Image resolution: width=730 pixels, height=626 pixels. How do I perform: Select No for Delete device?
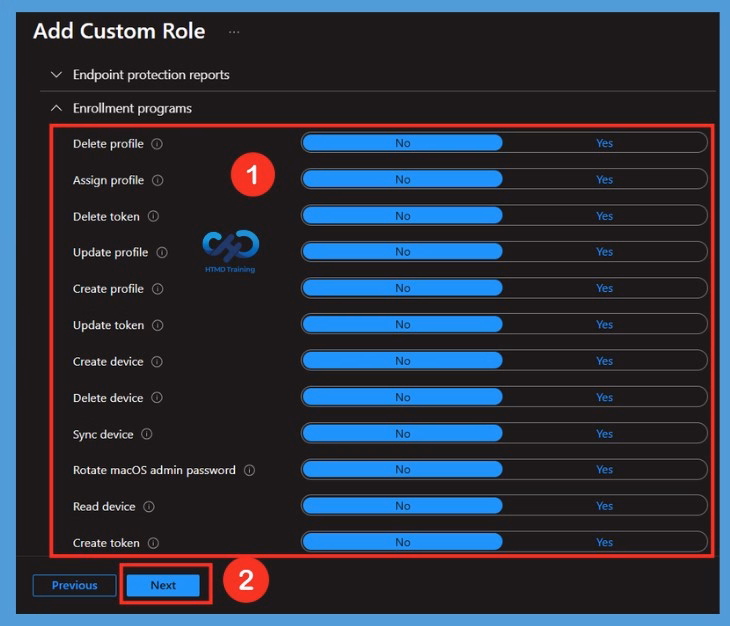(403, 397)
